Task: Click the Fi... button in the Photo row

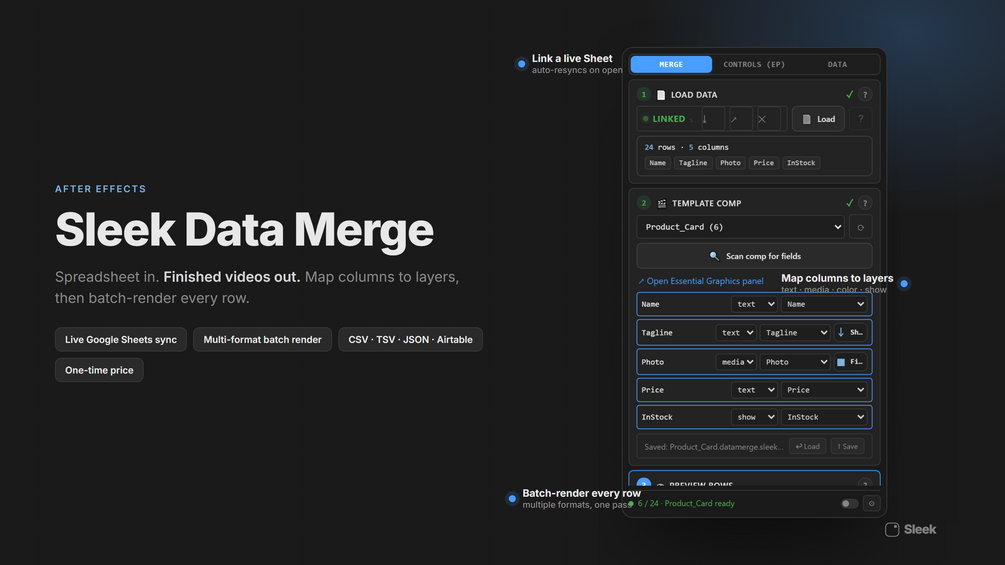Action: click(x=851, y=362)
